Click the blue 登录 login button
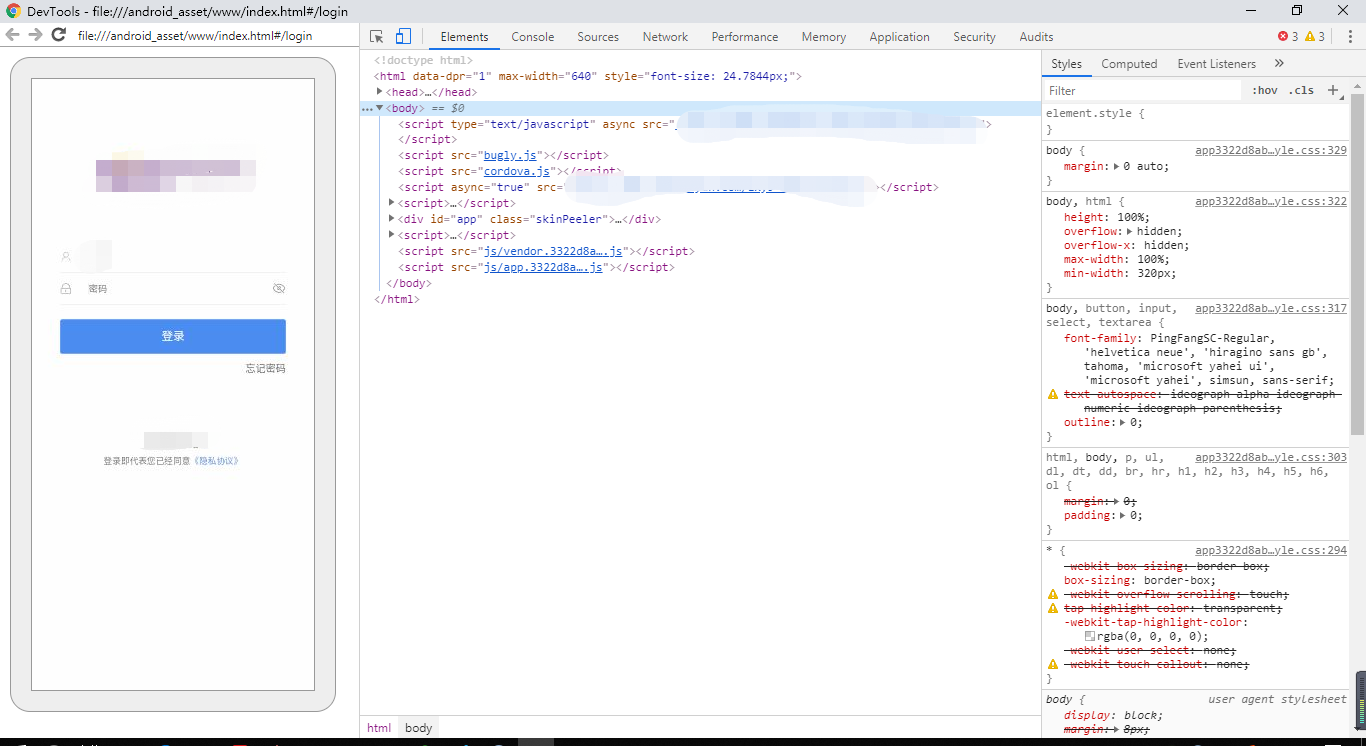The height and width of the screenshot is (746, 1366). pos(173,336)
